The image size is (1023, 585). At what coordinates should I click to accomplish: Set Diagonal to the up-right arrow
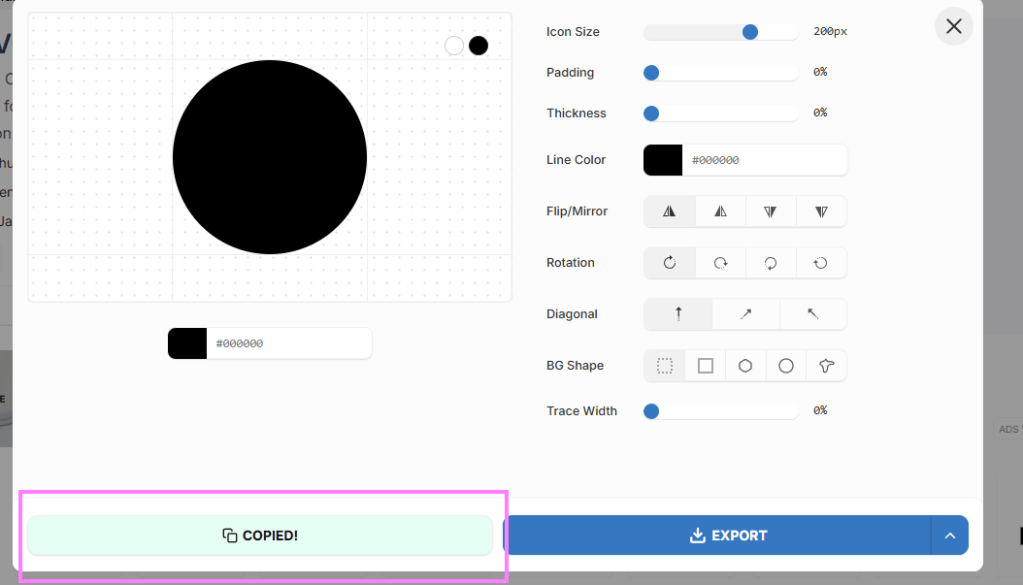click(746, 314)
